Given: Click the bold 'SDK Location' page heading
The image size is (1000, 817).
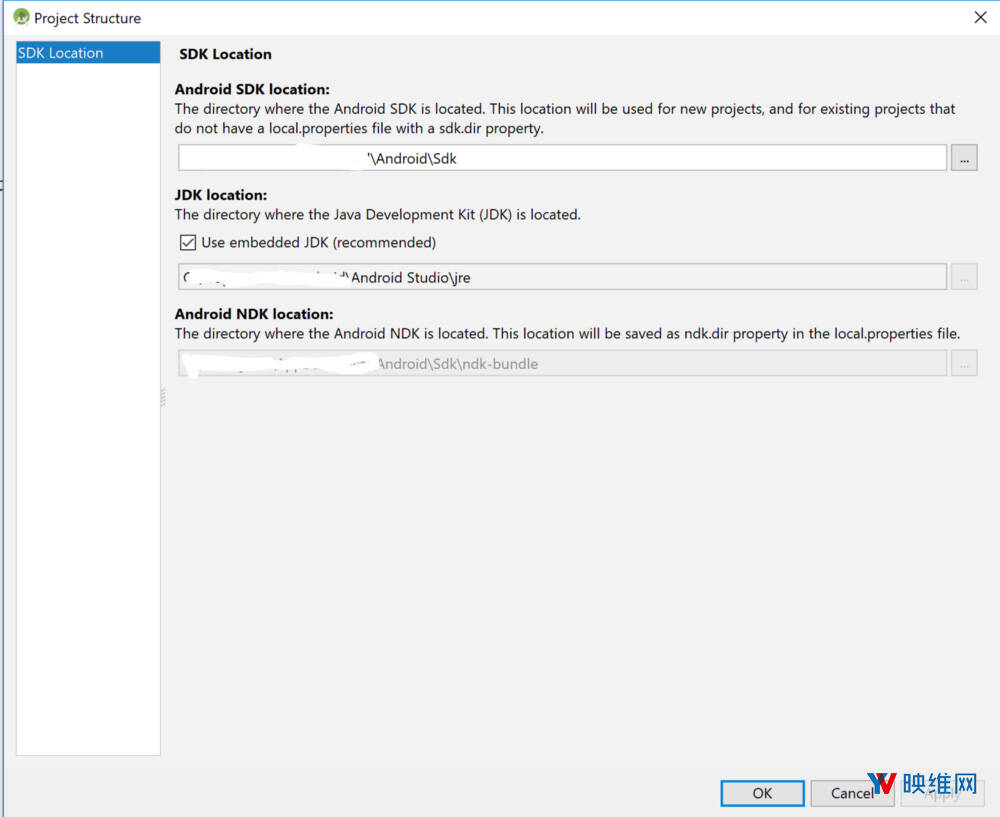Looking at the screenshot, I should (225, 54).
